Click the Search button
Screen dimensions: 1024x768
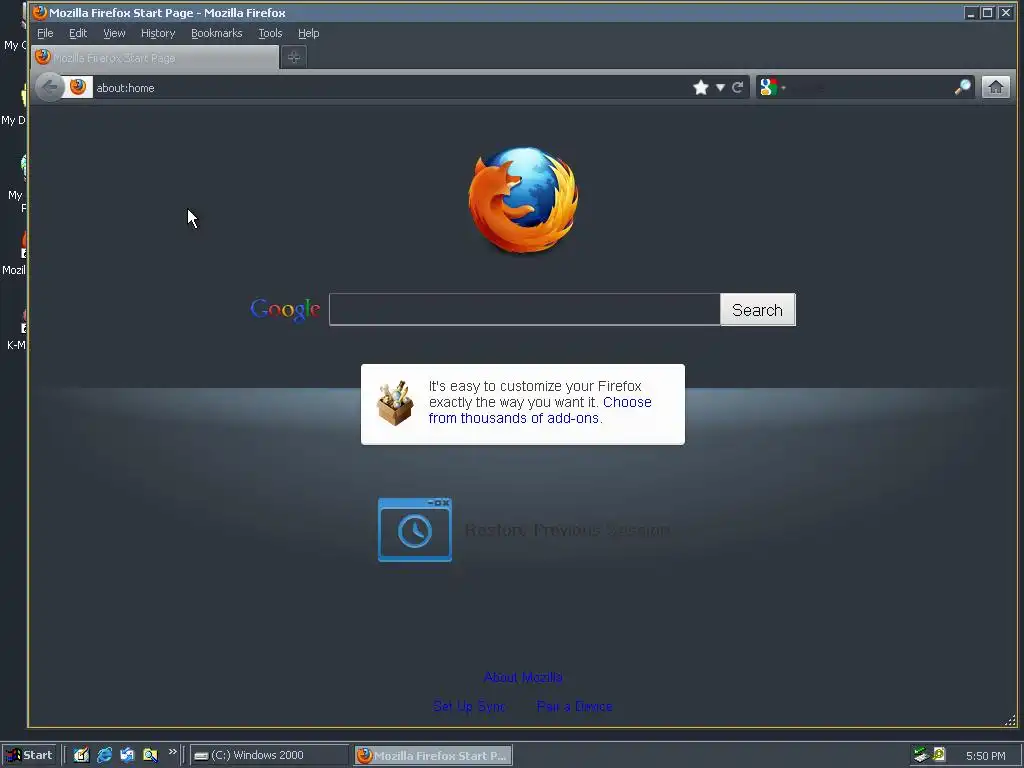coord(758,310)
